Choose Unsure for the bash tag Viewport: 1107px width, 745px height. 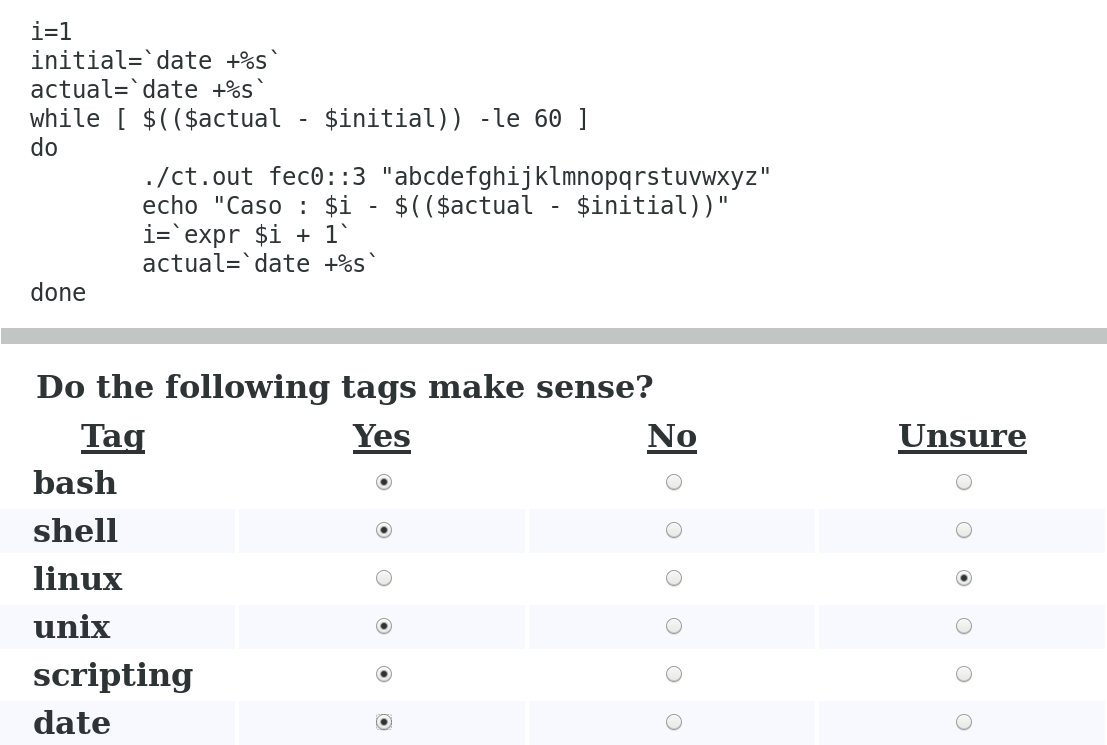pos(964,482)
